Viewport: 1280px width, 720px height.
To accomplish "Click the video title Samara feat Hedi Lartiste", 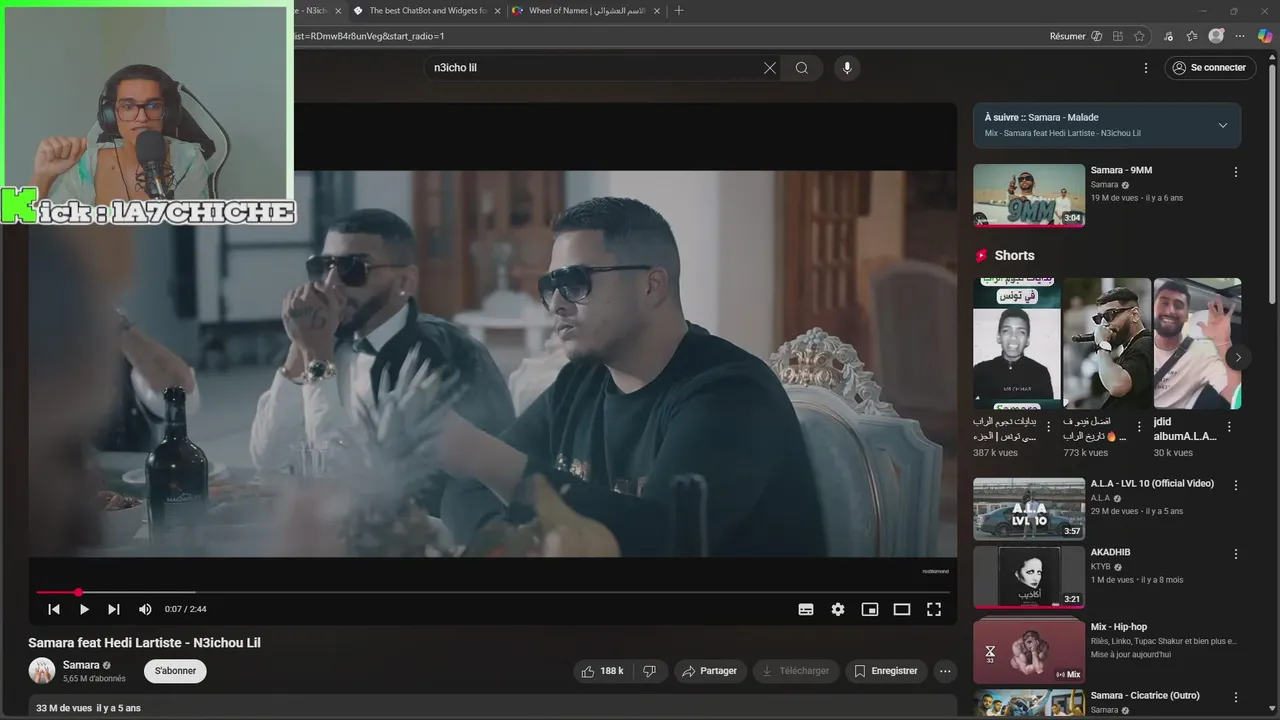I will (144, 643).
